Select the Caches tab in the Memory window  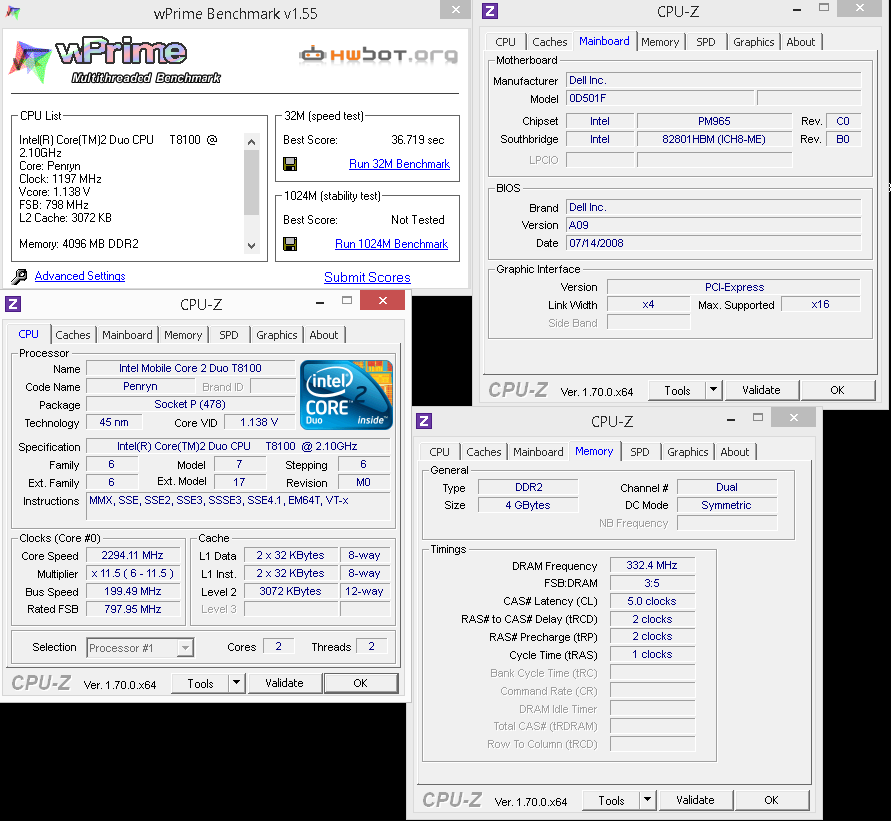484,452
